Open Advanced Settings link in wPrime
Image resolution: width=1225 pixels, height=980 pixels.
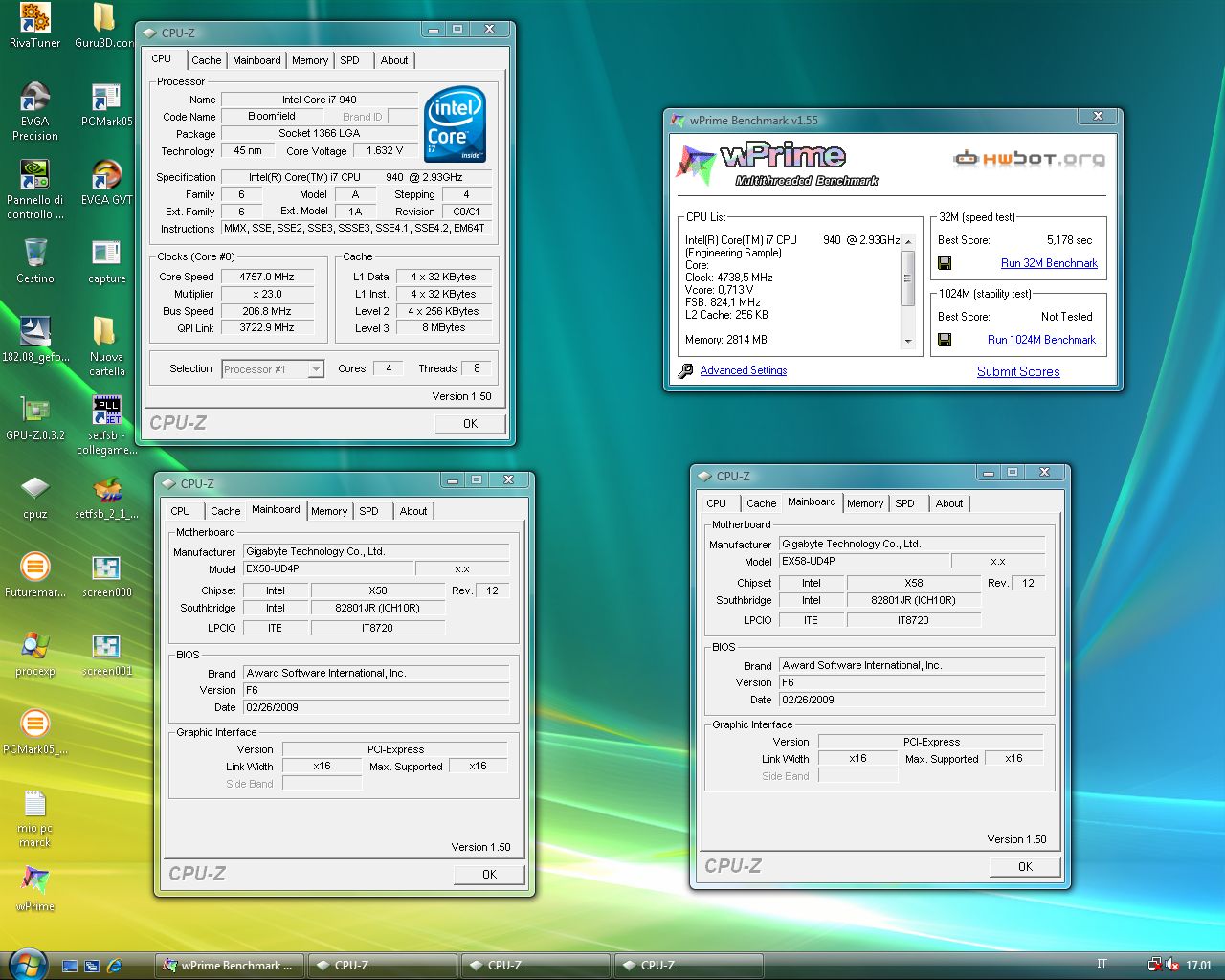(x=743, y=370)
